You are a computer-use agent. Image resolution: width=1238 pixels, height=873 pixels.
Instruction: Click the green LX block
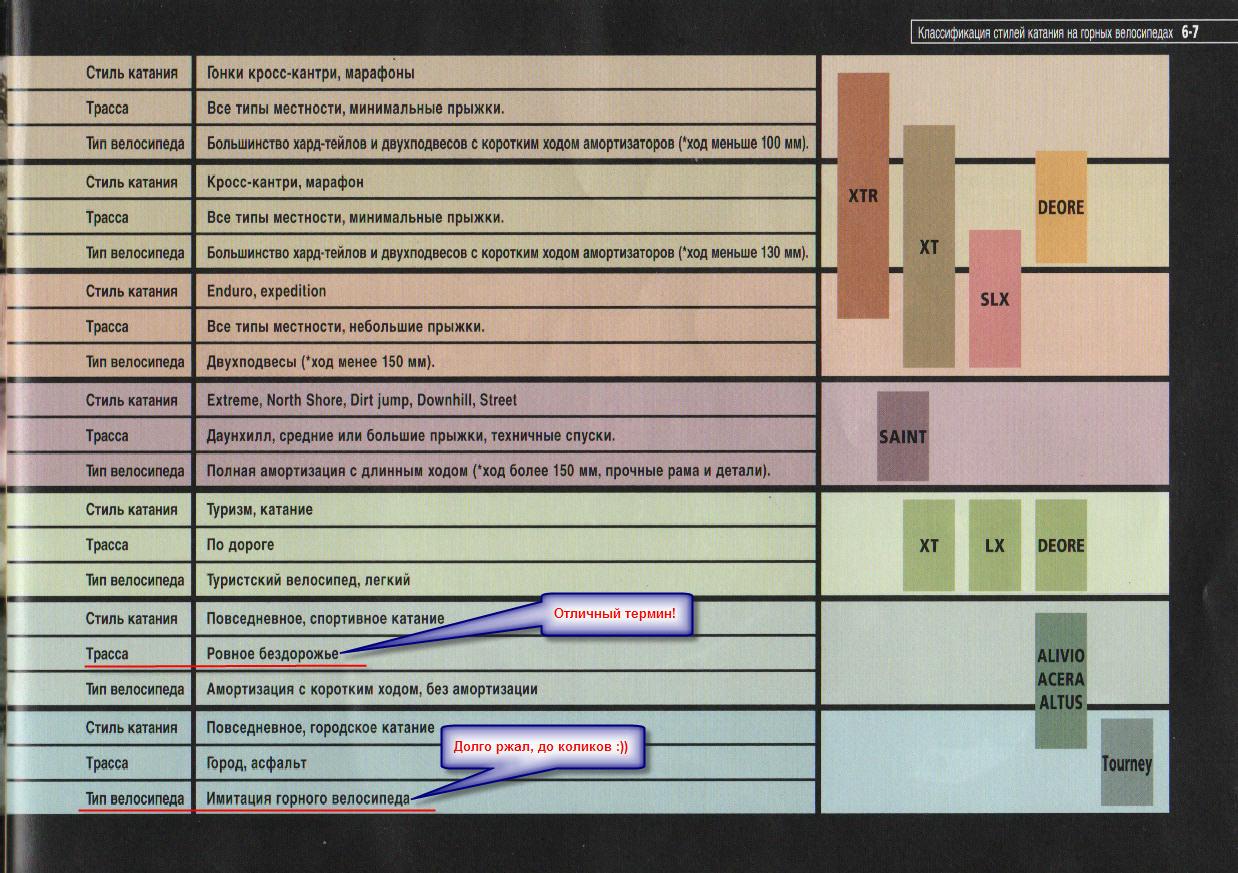coord(994,545)
